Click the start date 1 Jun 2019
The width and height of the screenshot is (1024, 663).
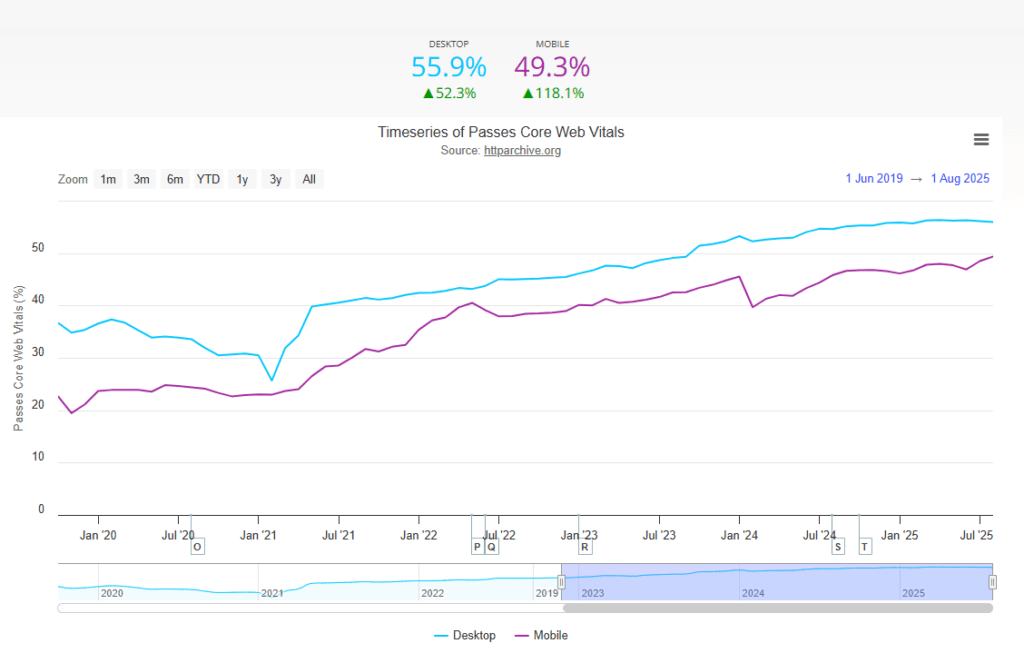(x=874, y=178)
